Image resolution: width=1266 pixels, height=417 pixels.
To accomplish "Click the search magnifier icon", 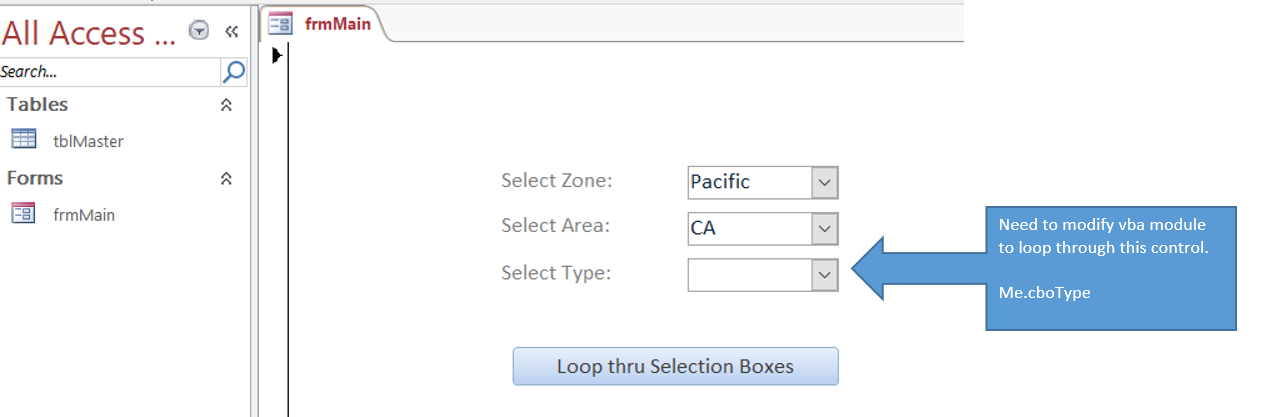I will pyautogui.click(x=233, y=72).
